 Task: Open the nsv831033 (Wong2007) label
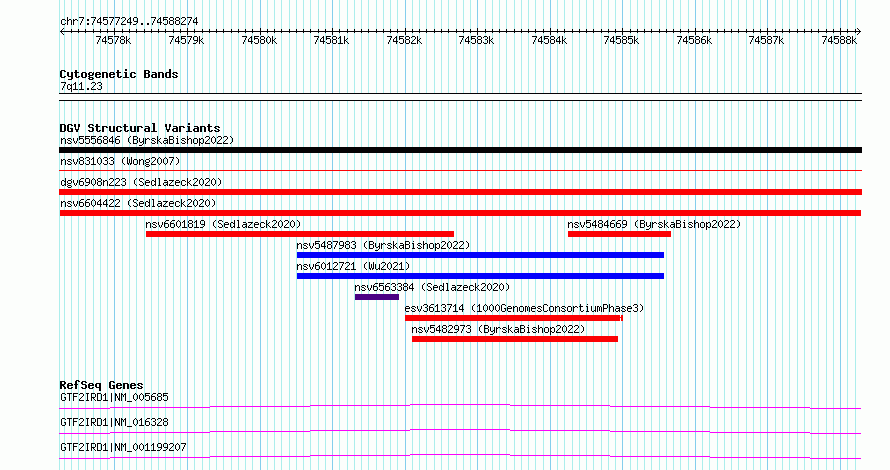[120, 161]
